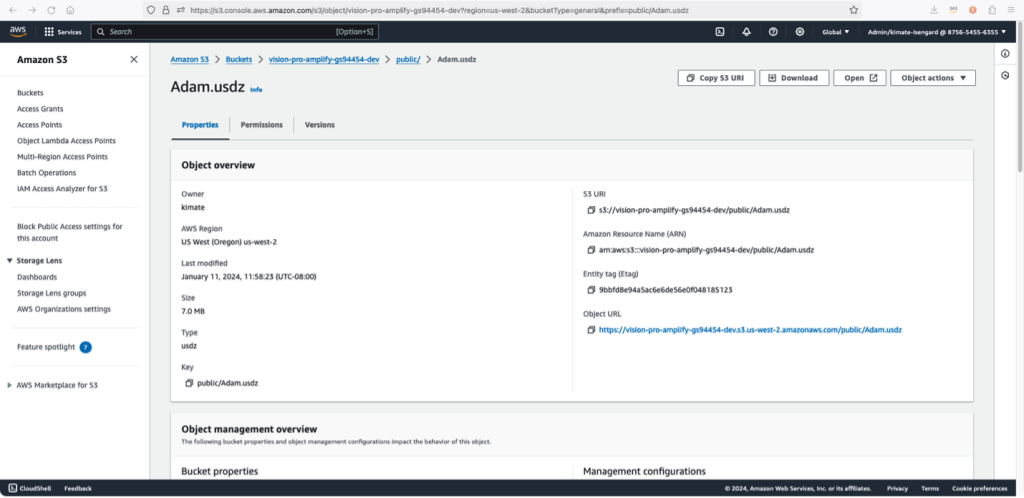Select Access Points in sidebar
The image size is (1024, 498).
(x=39, y=125)
